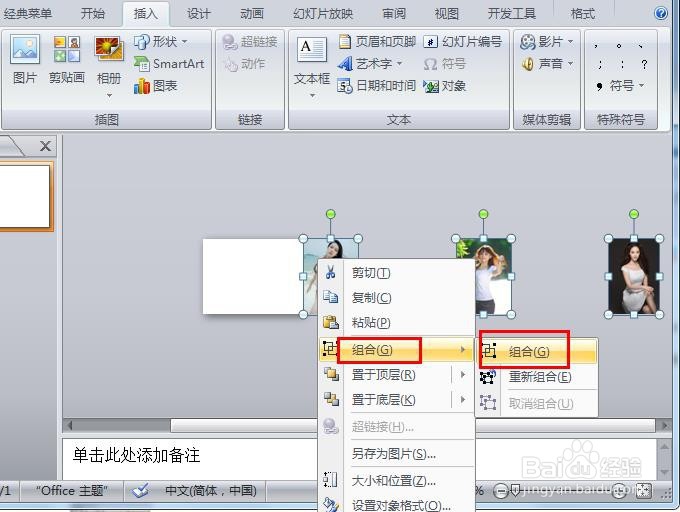Switch to the 视图 tab

pyautogui.click(x=447, y=13)
